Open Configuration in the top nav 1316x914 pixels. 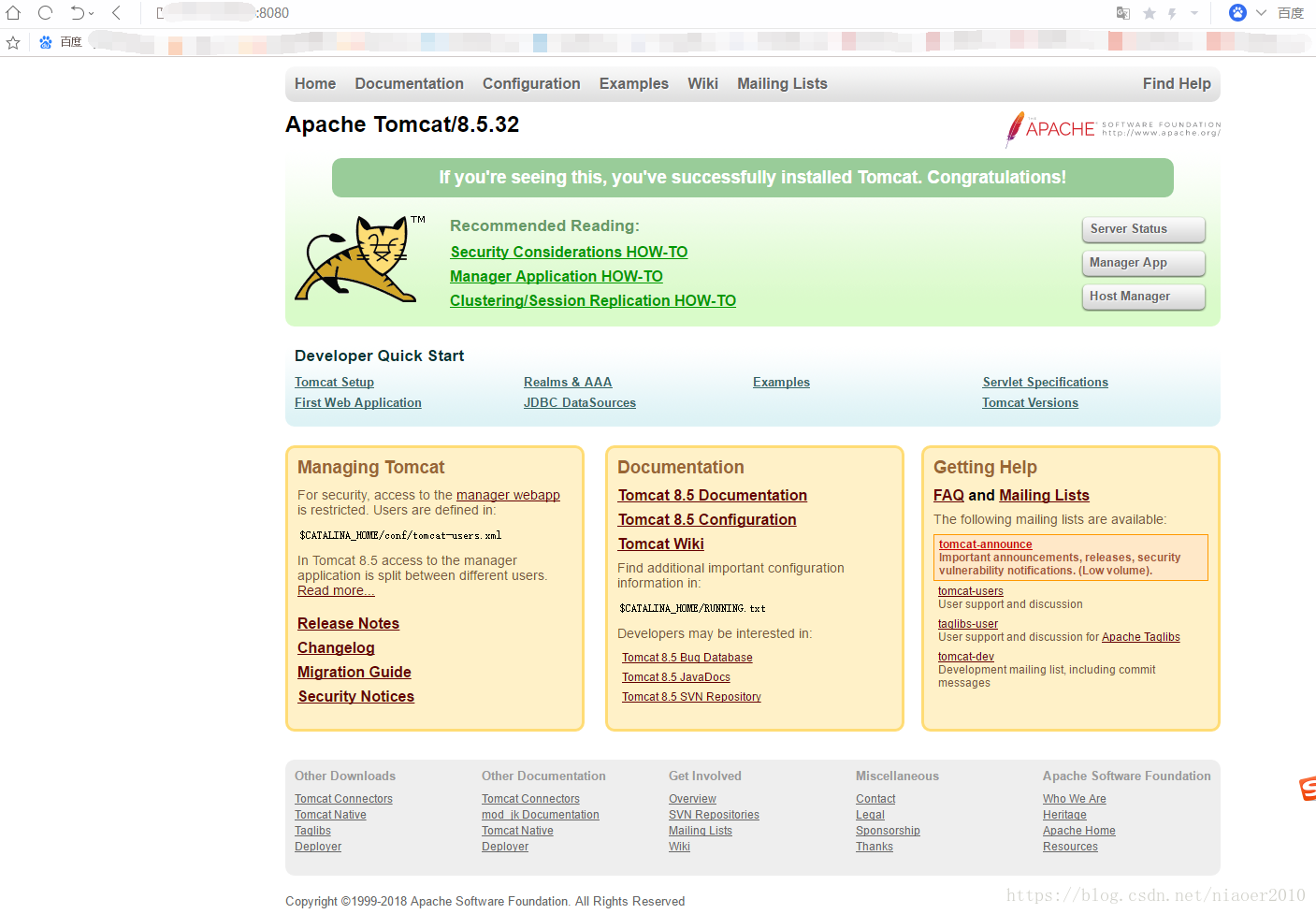point(531,83)
